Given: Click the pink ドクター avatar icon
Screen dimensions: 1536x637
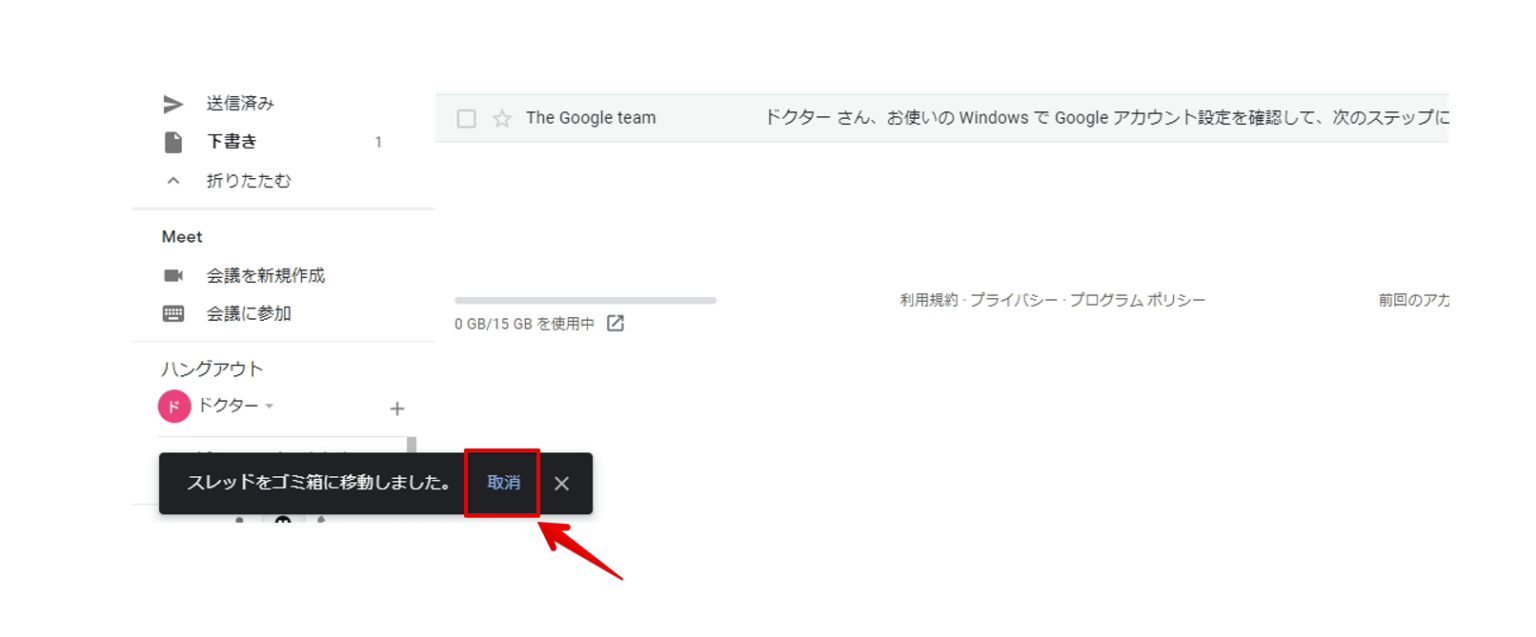Looking at the screenshot, I should tap(174, 406).
